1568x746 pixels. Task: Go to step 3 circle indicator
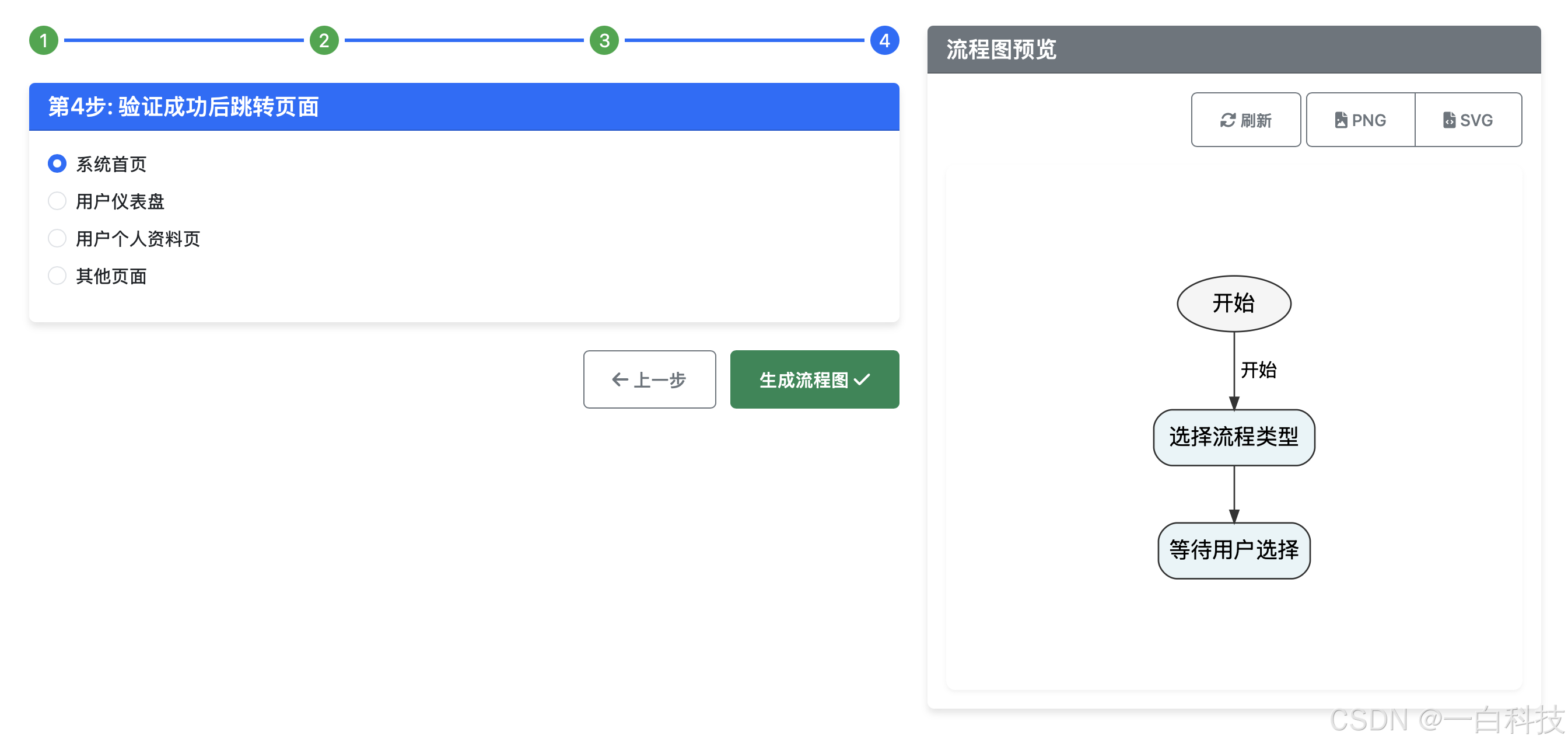604,41
